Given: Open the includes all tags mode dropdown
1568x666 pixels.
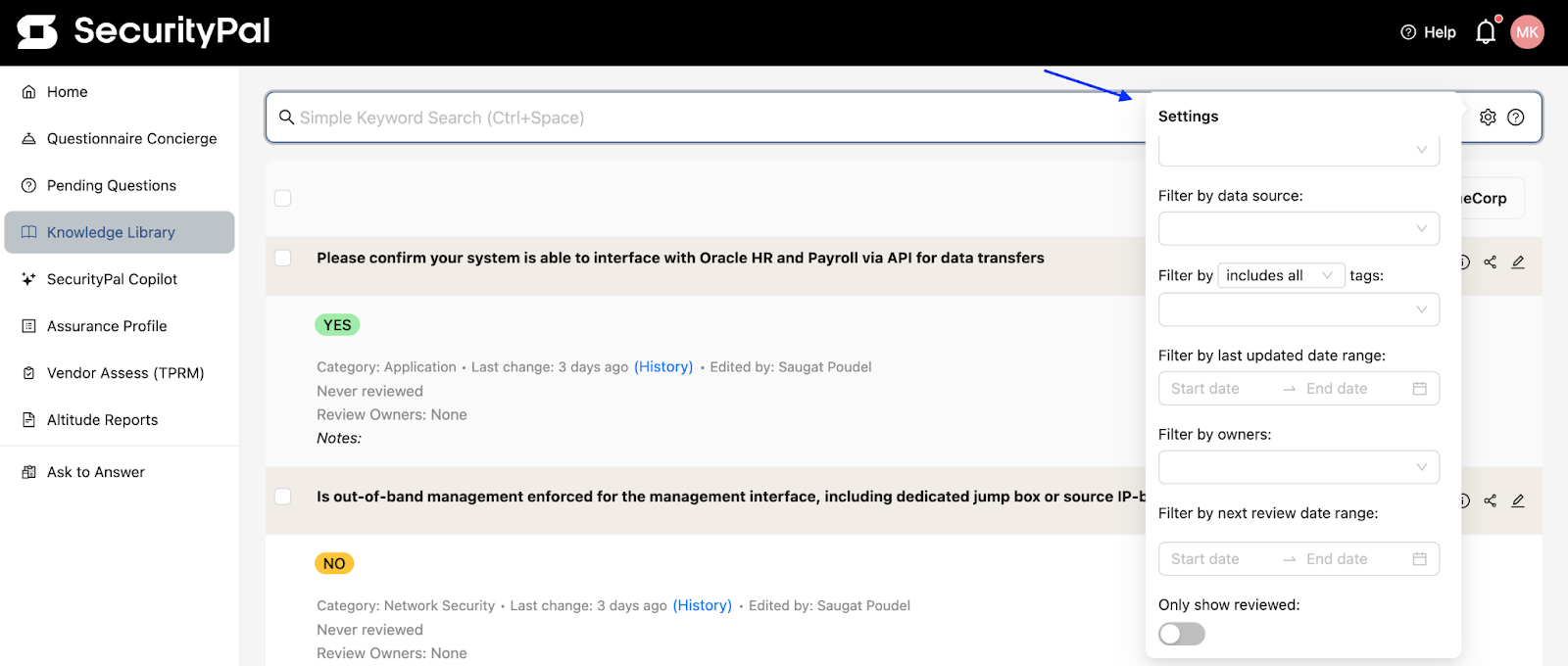Looking at the screenshot, I should point(1281,276).
